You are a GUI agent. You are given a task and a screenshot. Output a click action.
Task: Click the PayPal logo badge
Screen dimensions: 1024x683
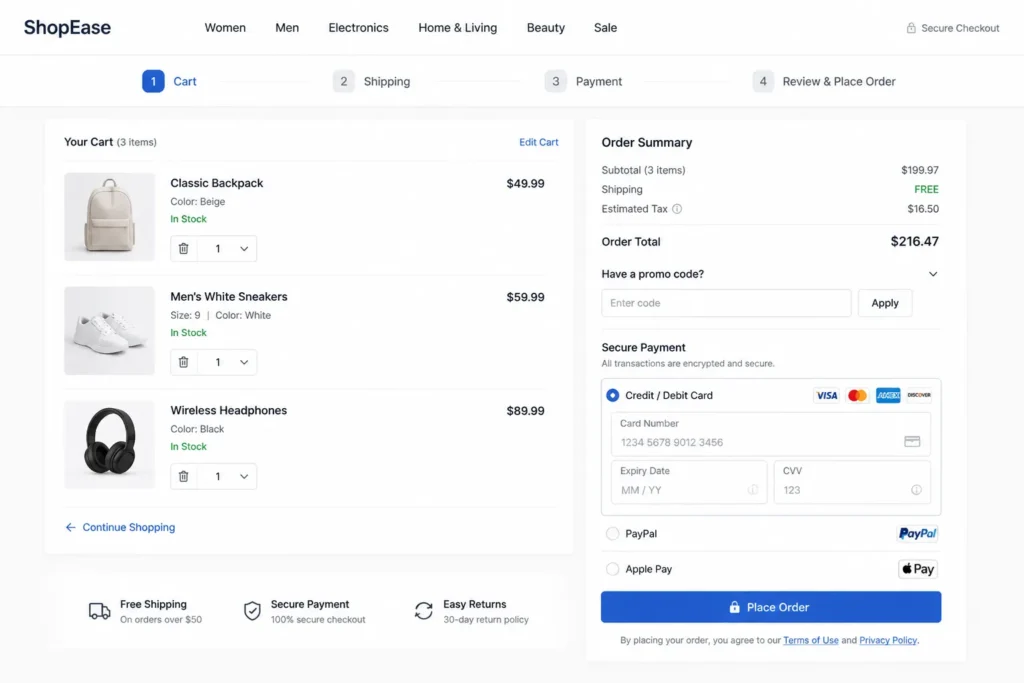pyautogui.click(x=918, y=533)
